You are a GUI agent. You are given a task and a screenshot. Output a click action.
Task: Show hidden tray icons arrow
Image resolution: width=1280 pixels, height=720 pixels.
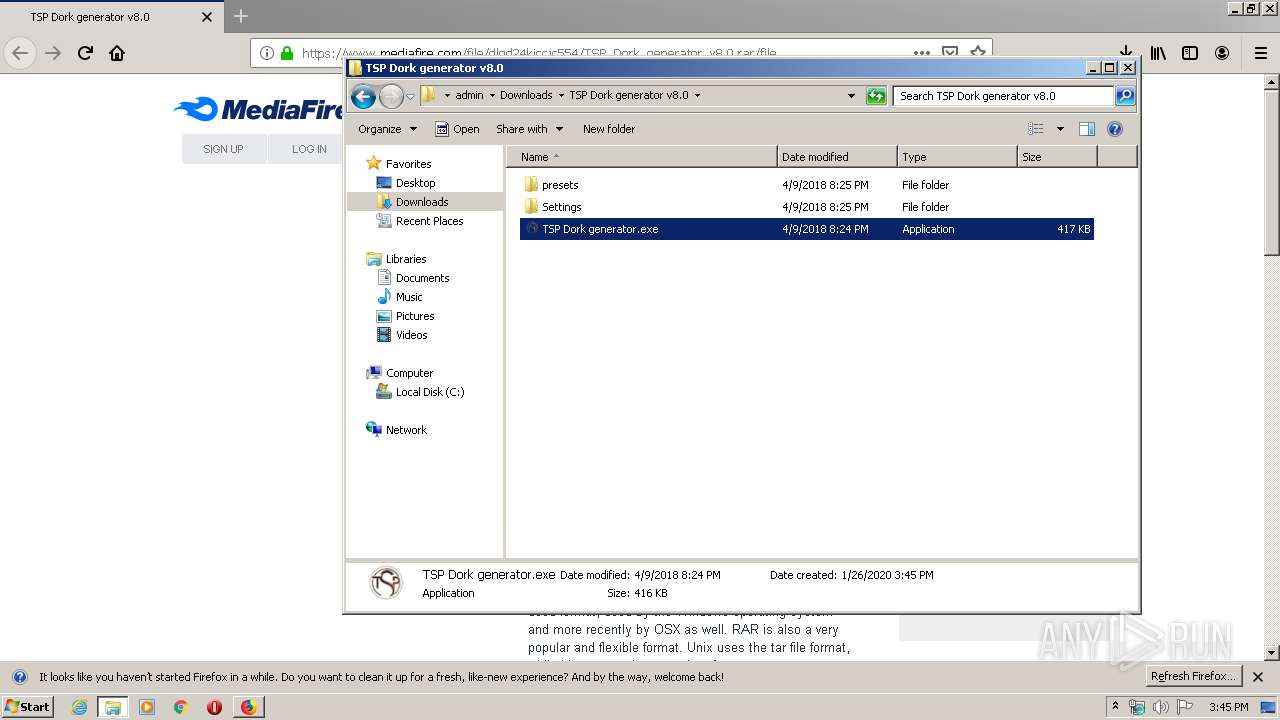click(1116, 707)
